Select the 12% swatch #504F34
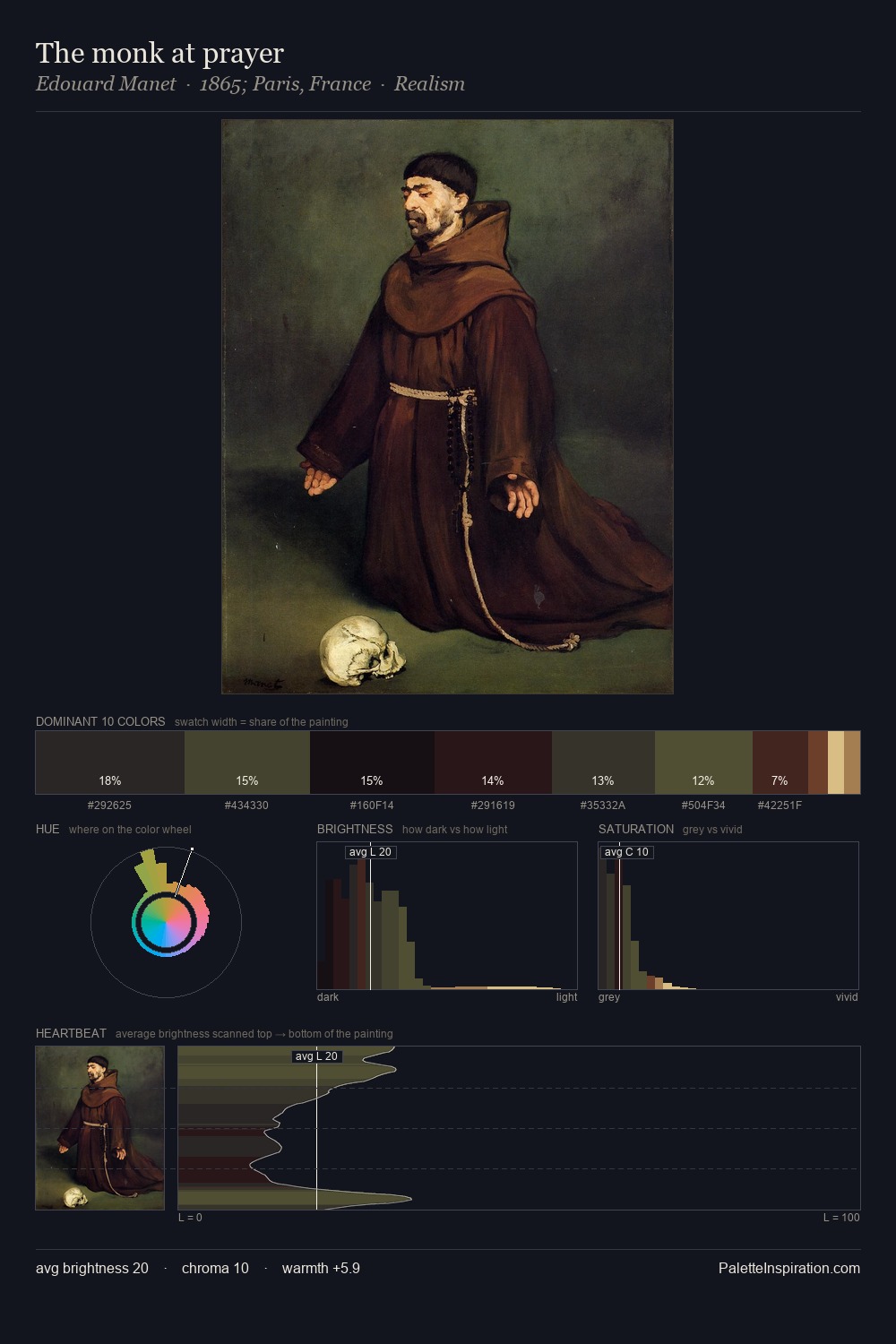This screenshot has height=1344, width=896. click(x=703, y=762)
